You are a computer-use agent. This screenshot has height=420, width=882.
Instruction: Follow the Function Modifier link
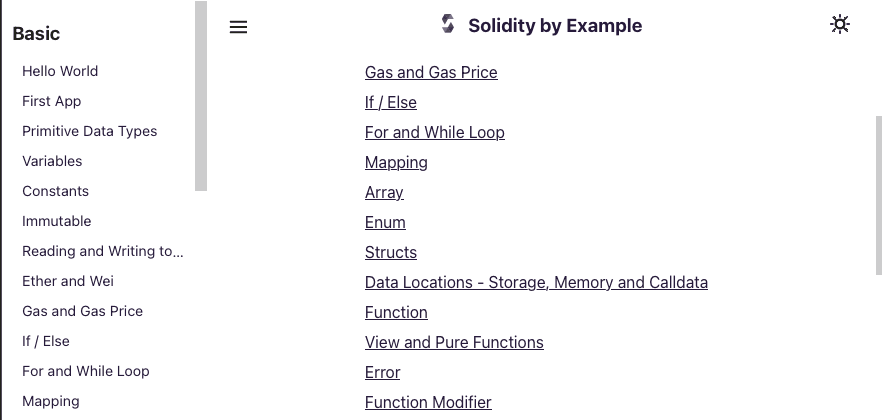point(428,403)
